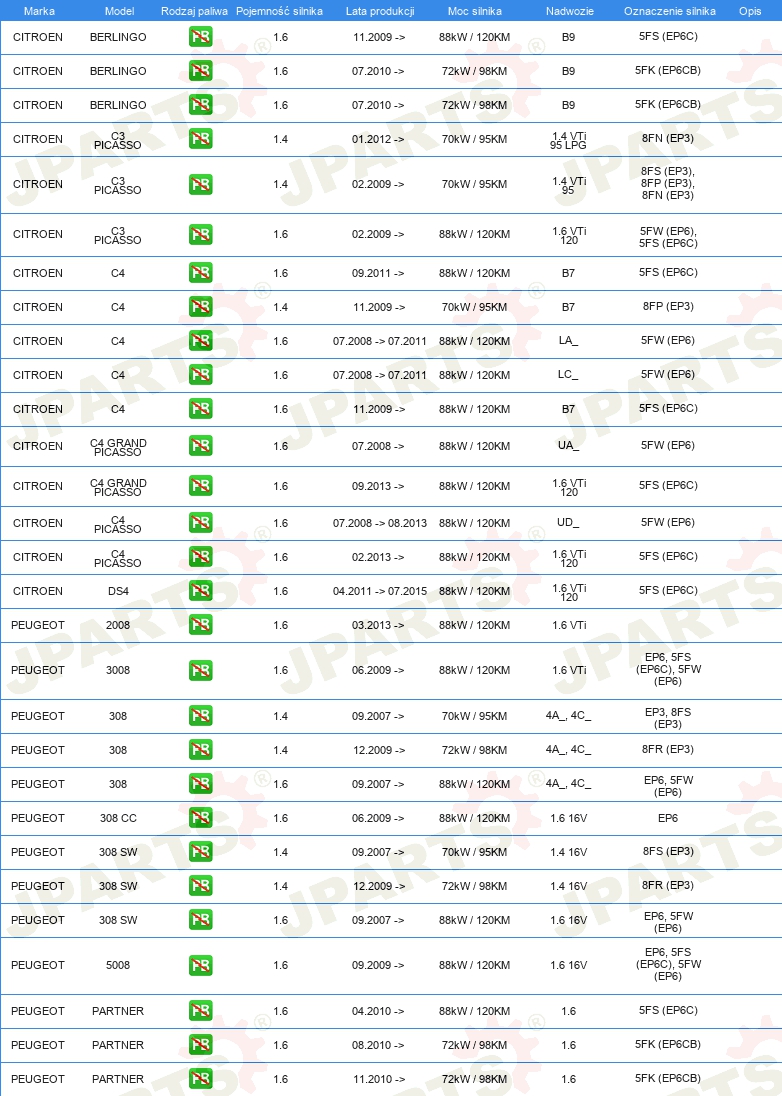
Task: Click the LC_ body code cell
Action: tap(568, 375)
